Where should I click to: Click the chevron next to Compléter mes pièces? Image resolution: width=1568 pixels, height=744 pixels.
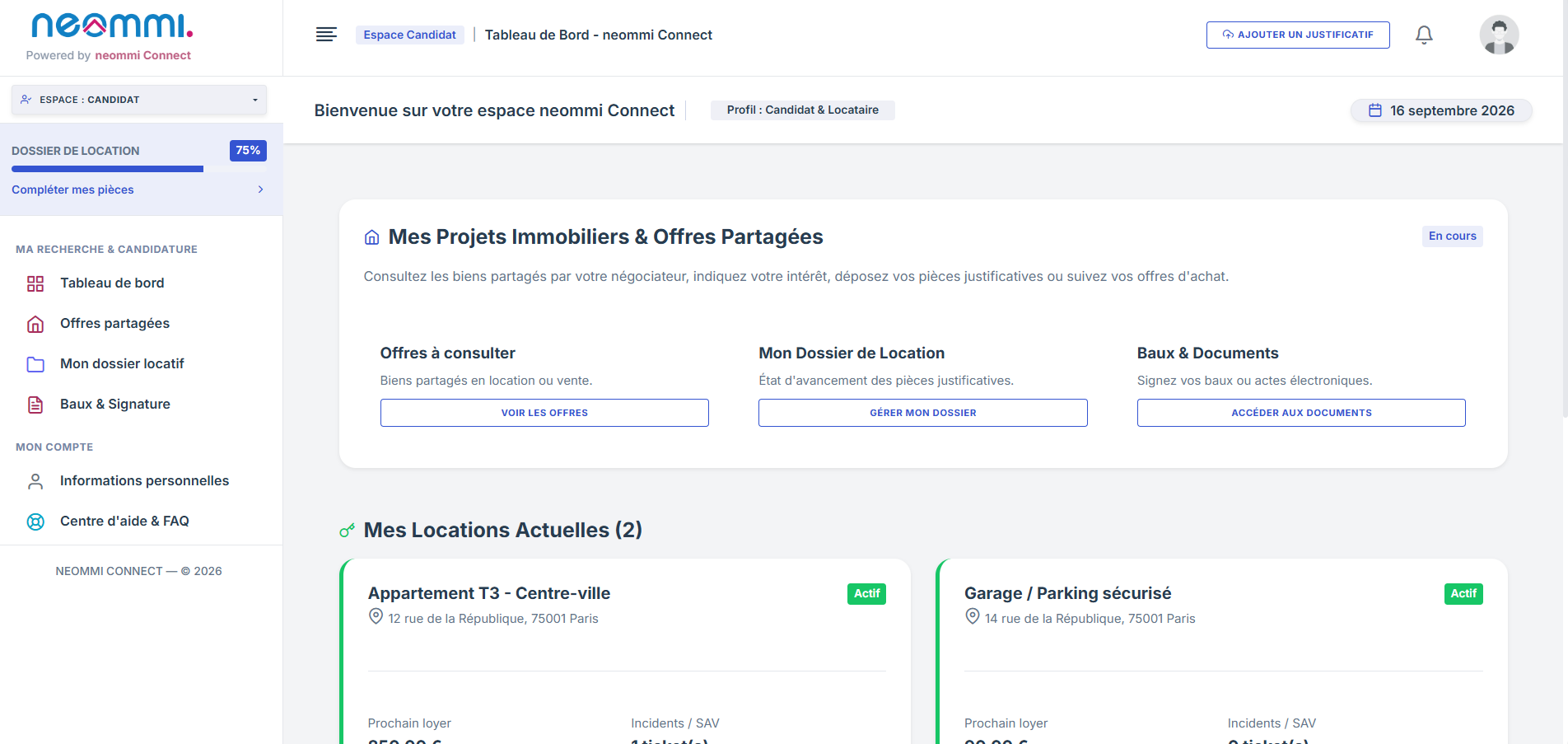pyautogui.click(x=261, y=190)
